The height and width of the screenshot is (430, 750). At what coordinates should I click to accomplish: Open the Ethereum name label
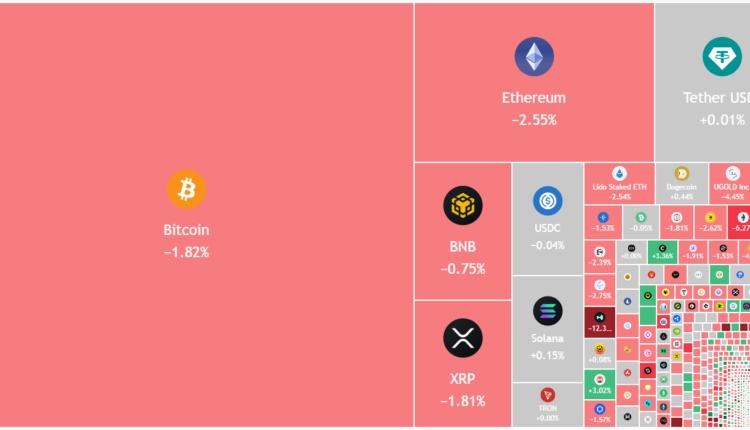click(534, 98)
